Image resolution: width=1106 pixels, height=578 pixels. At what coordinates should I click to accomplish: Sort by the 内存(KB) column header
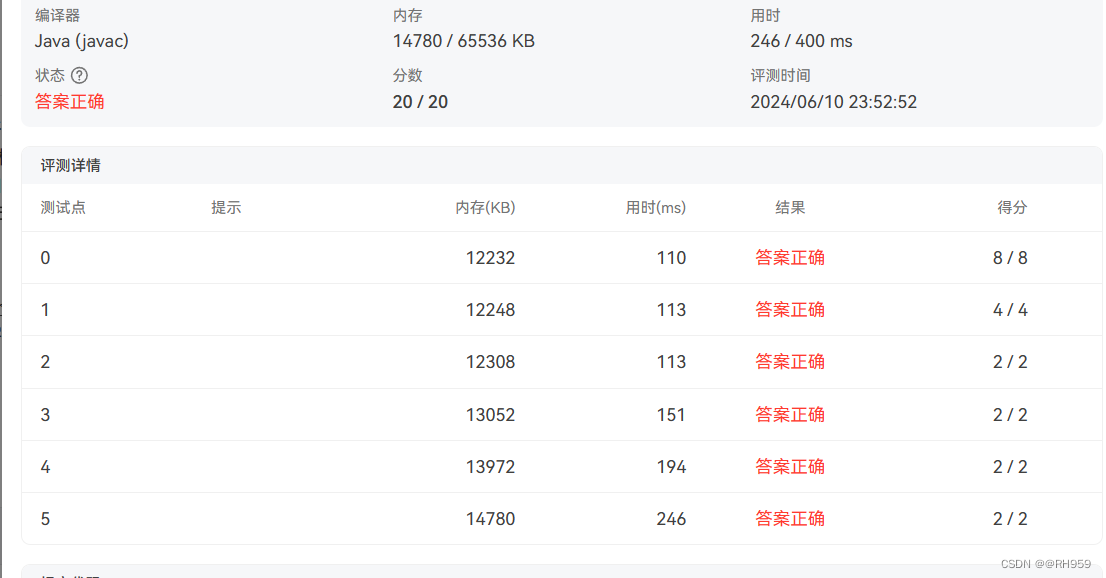click(x=486, y=207)
